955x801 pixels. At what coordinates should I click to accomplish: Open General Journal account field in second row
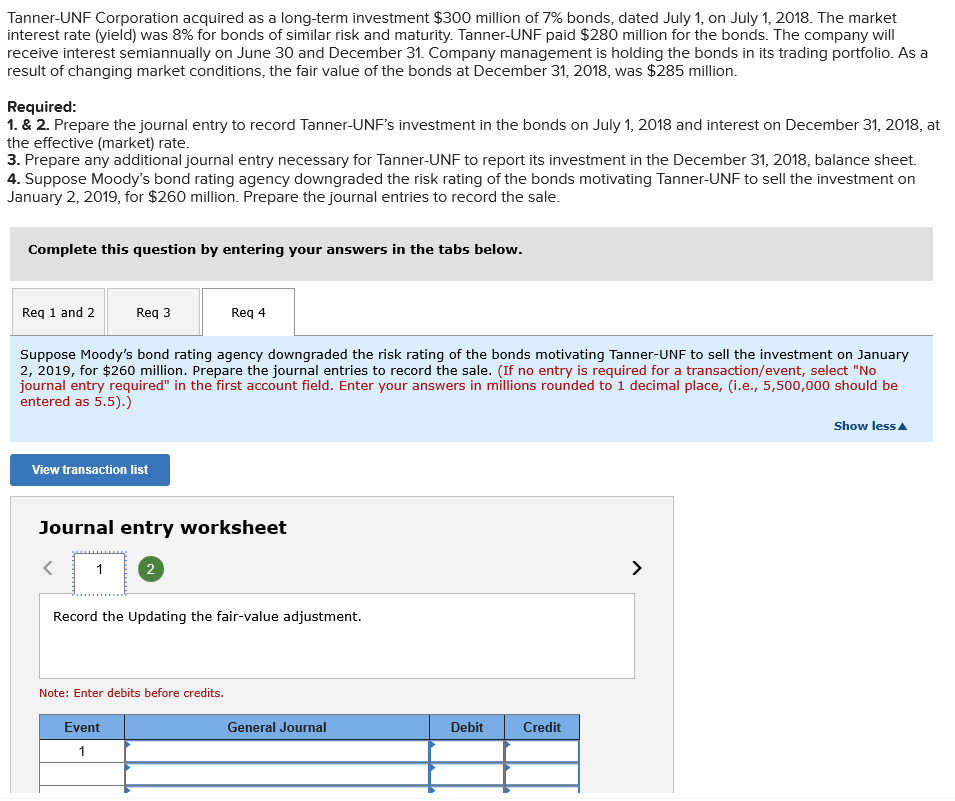click(x=277, y=774)
